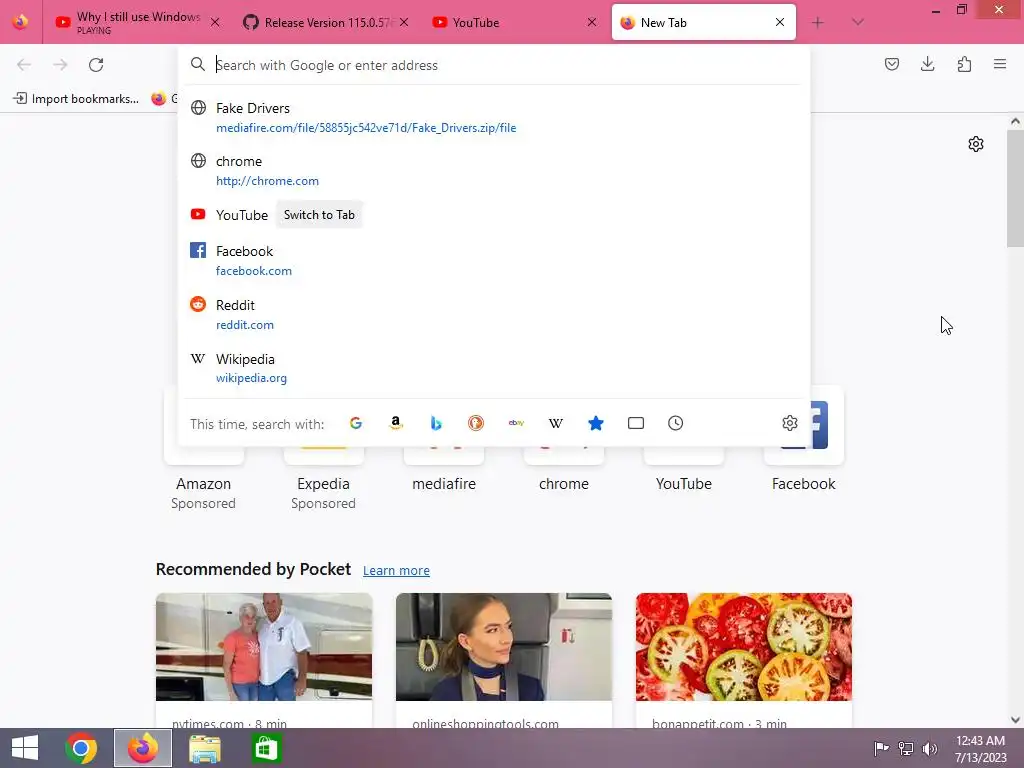Open the Extensions puzzle icon
This screenshot has width=1024, height=768.
964,64
